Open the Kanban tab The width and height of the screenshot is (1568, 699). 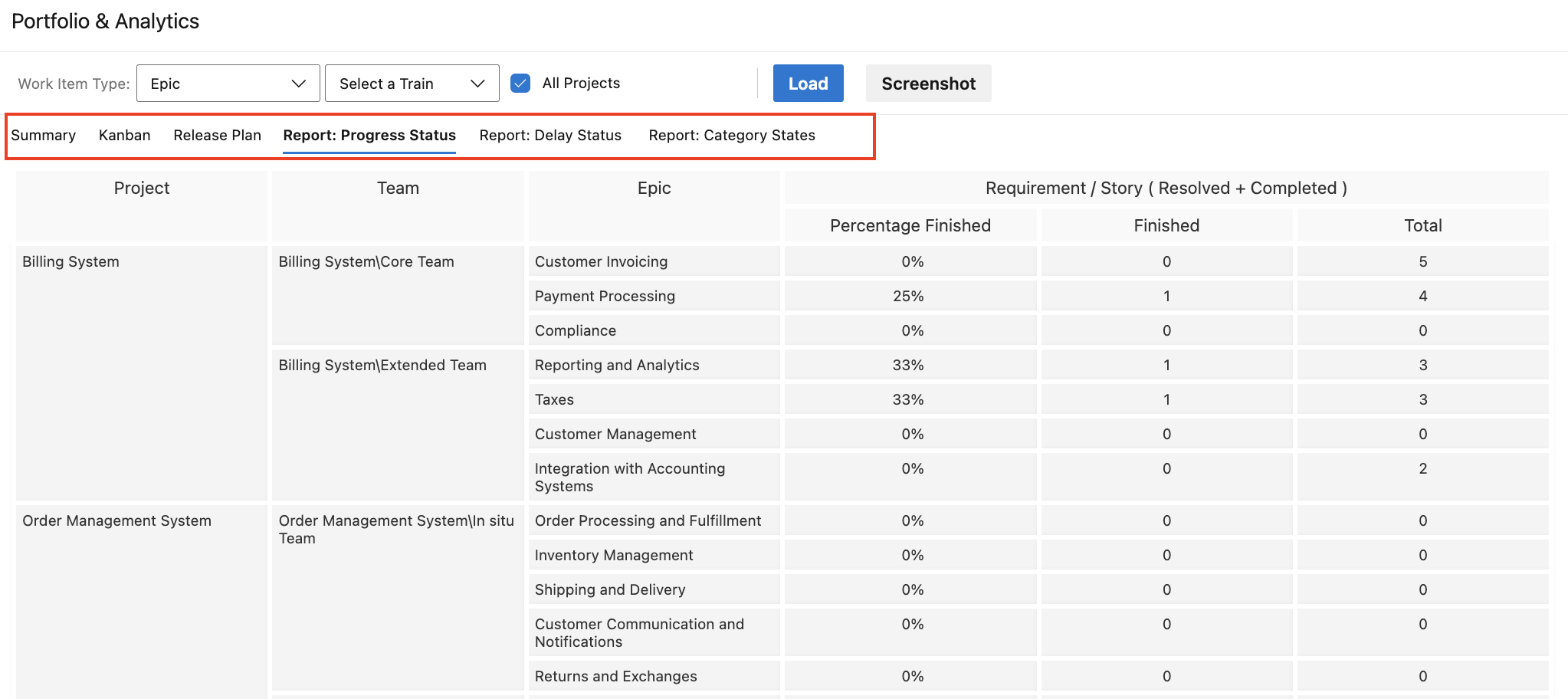124,135
